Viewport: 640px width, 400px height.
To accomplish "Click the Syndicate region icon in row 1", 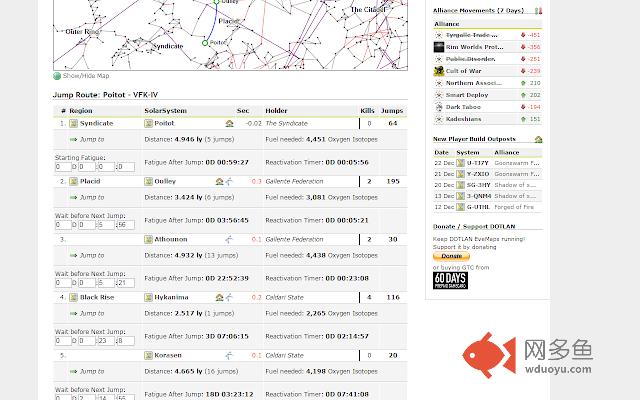I will [74, 123].
